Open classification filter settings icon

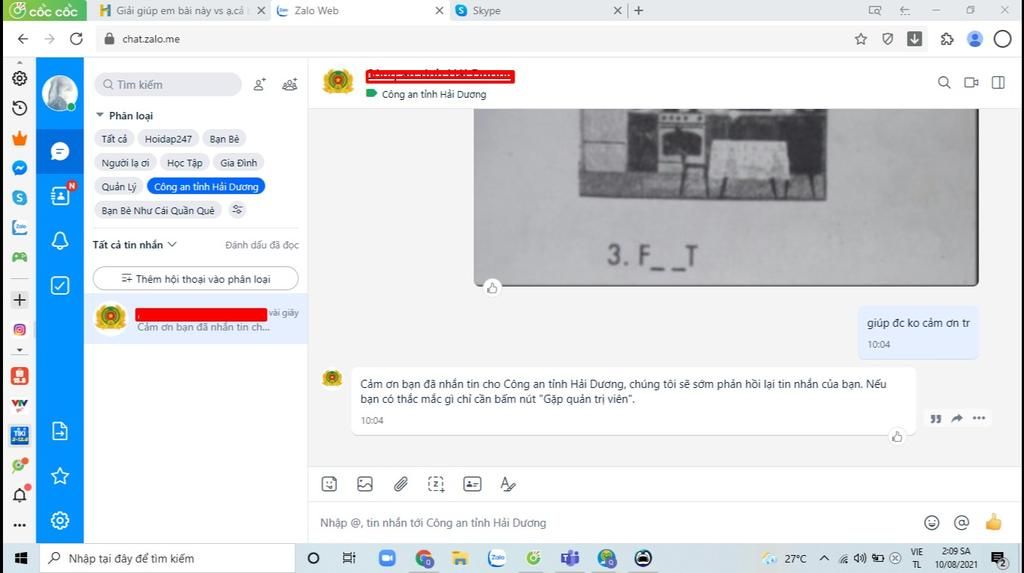pyautogui.click(x=237, y=210)
